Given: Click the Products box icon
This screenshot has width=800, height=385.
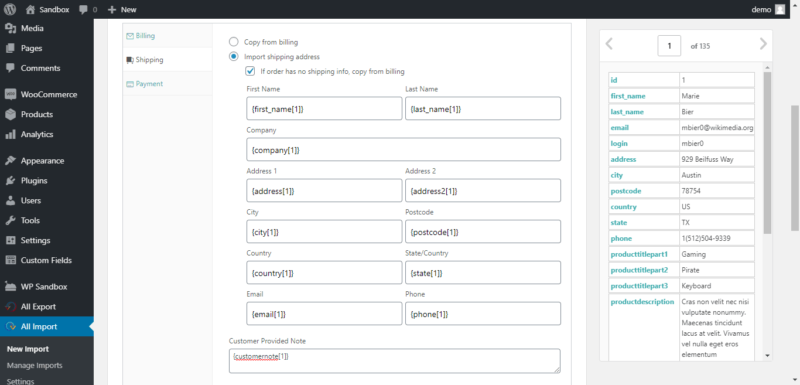Looking at the screenshot, I should click(x=10, y=115).
